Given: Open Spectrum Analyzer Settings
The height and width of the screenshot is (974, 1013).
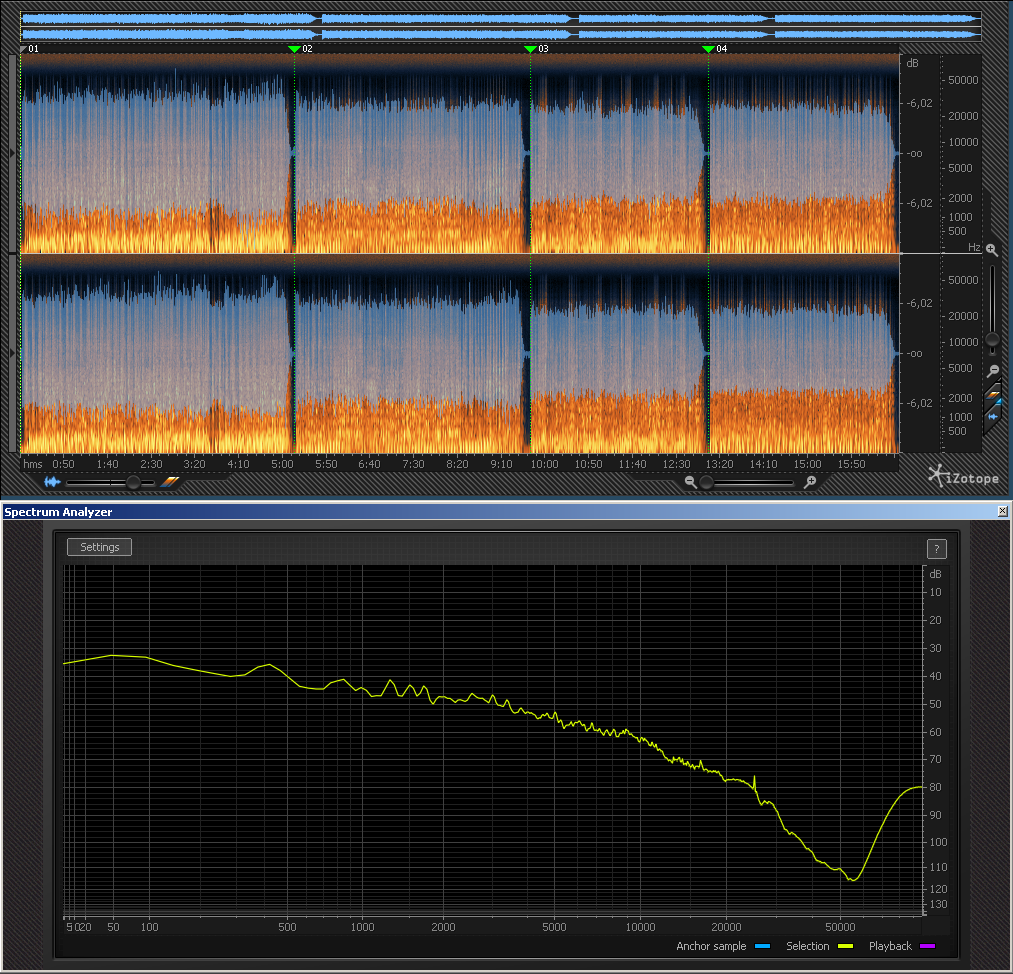Looking at the screenshot, I should tap(99, 547).
